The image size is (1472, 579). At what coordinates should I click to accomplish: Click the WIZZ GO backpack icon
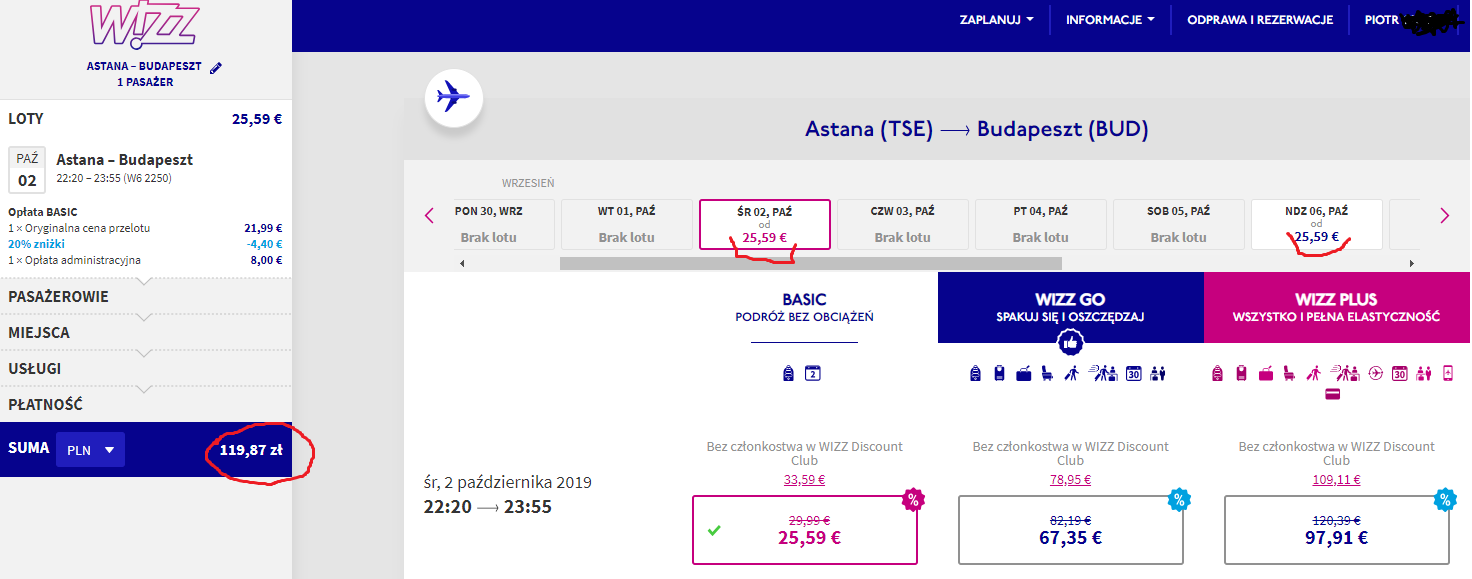pos(975,373)
